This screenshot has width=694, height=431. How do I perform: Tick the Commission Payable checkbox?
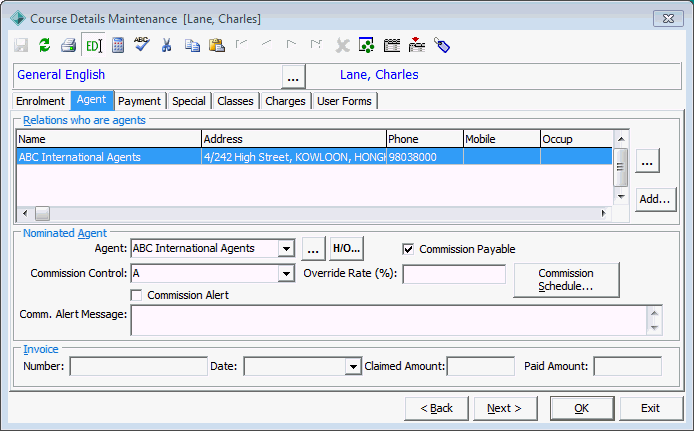[408, 249]
